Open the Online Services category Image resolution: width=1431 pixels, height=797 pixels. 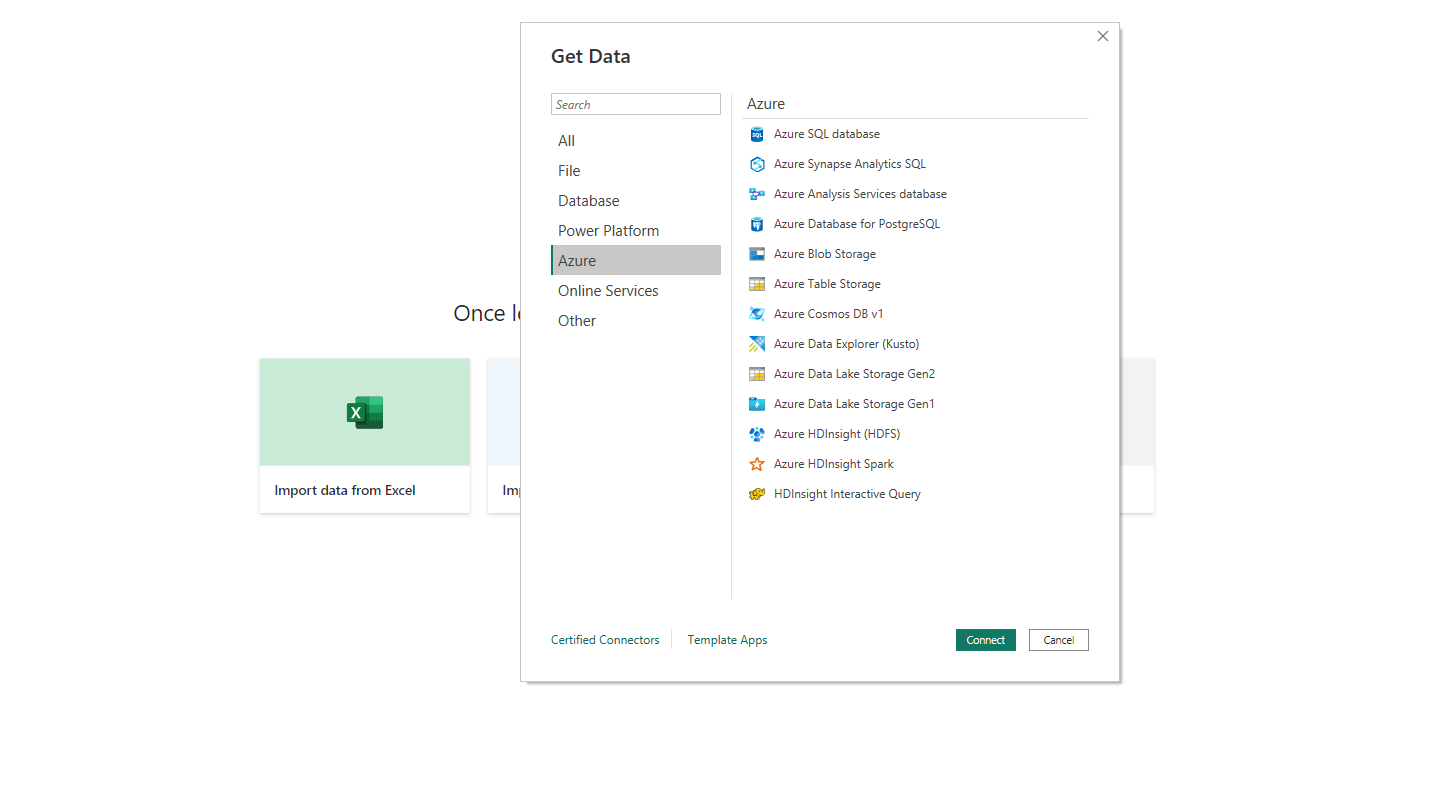[608, 291]
